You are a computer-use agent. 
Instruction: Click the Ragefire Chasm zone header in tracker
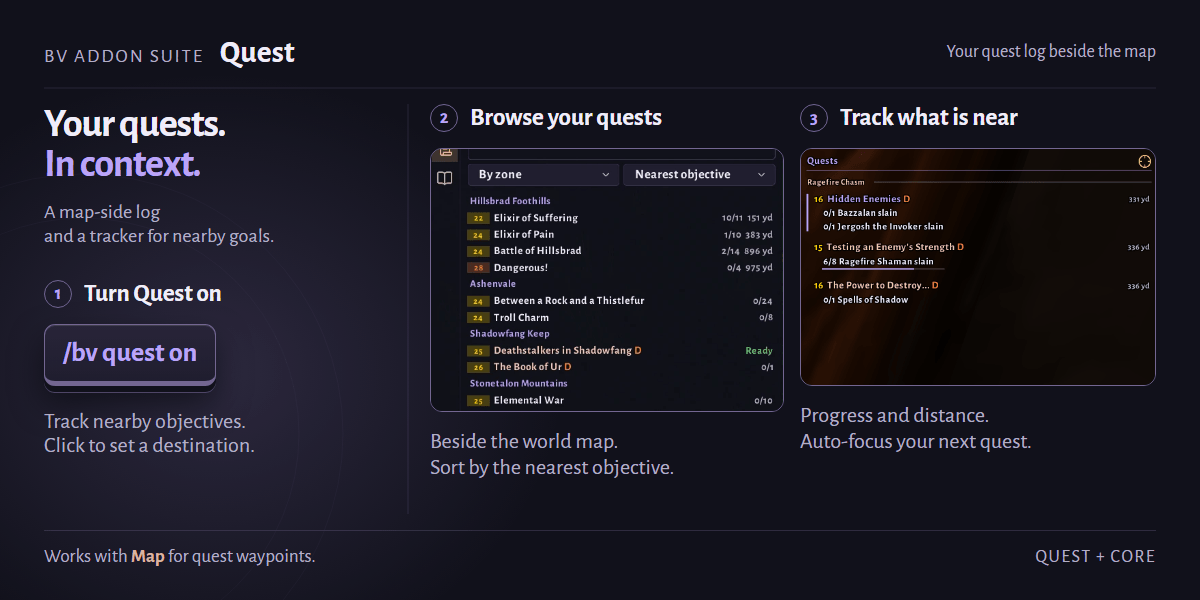(836, 182)
